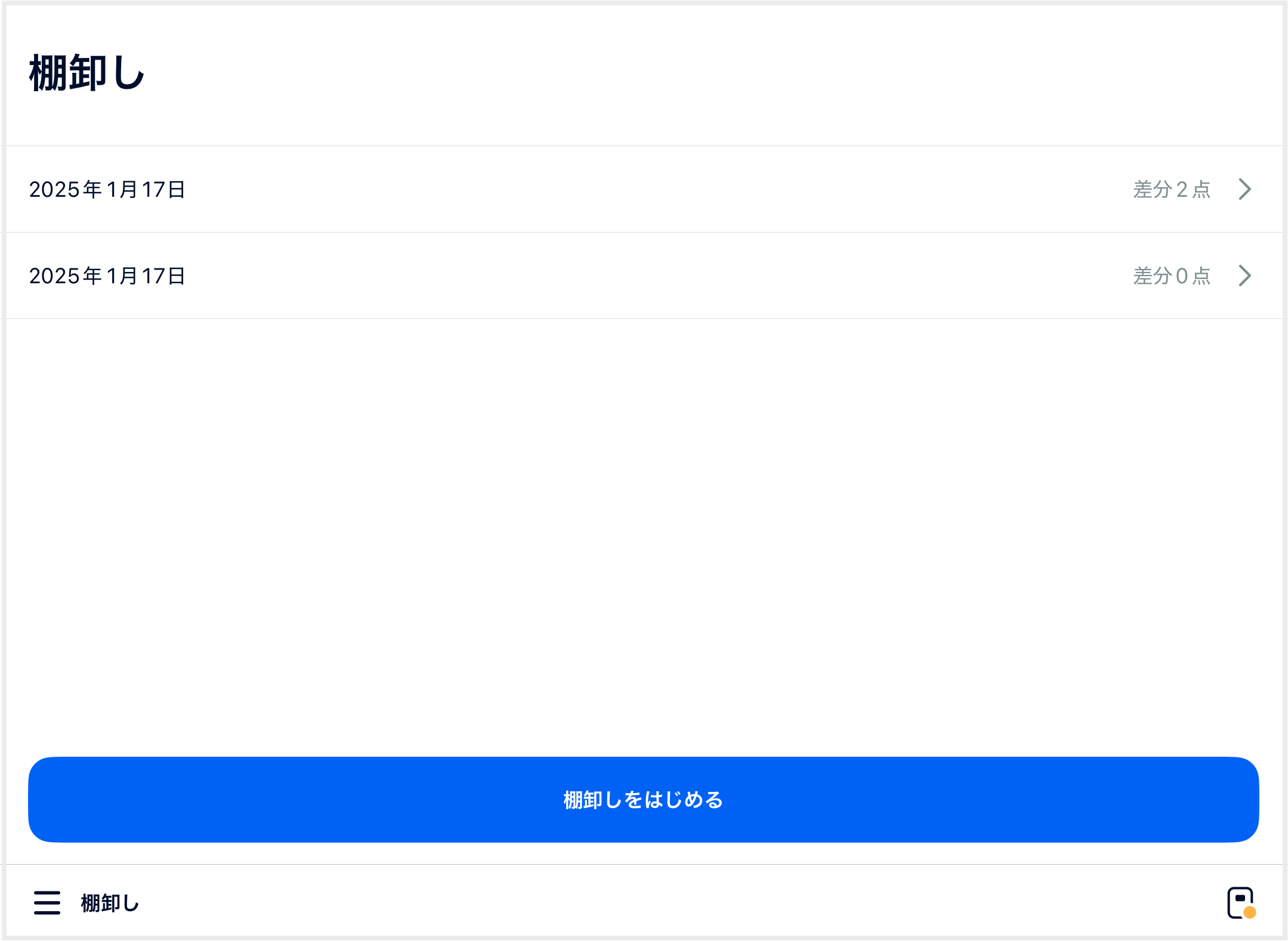This screenshot has height=941, width=1288.
Task: Click the blank header space beside 棚卸し title
Action: pos(716,73)
